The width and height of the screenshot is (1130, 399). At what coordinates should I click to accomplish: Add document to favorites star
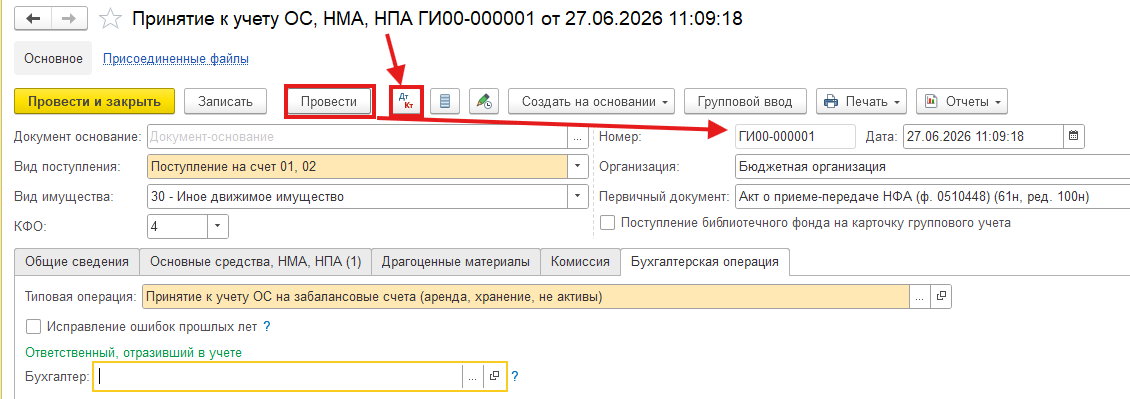pos(110,19)
